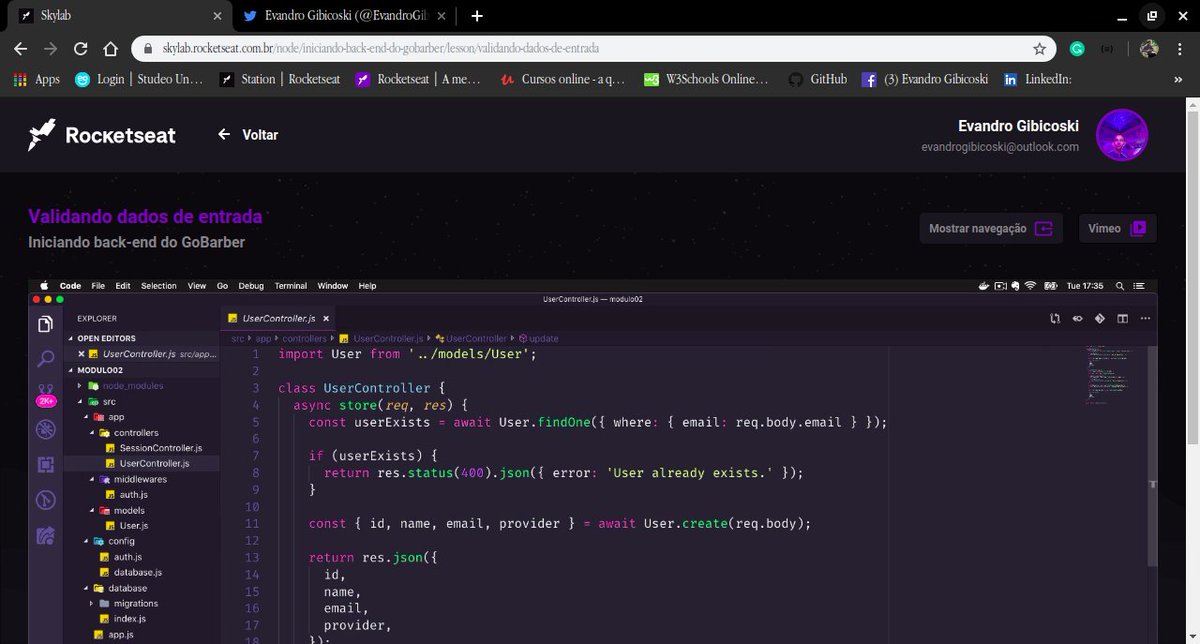
Task: Click the update breadcrumb segment
Action: (538, 339)
